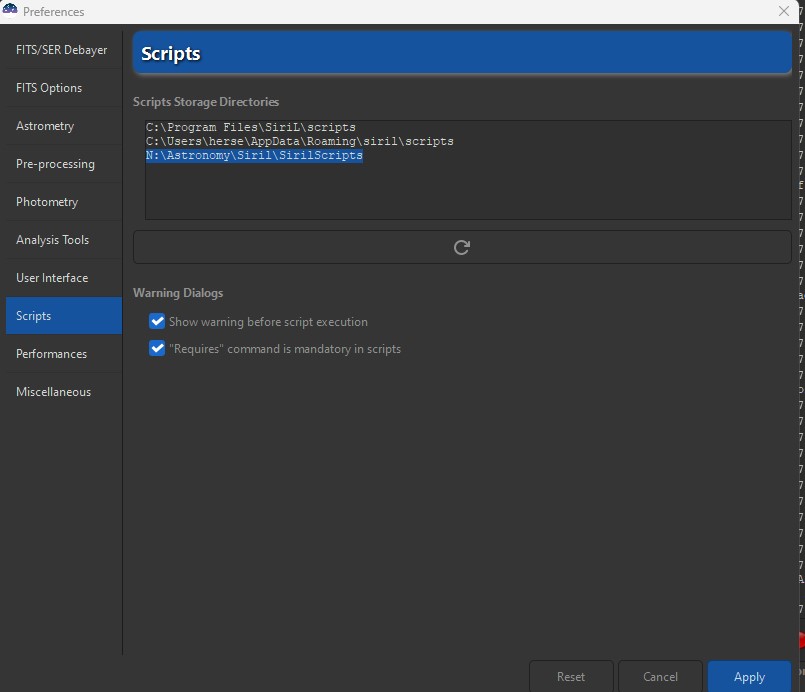Toggle "Requires" command is mandatory checkbox
This screenshot has height=692, width=805.
157,348
